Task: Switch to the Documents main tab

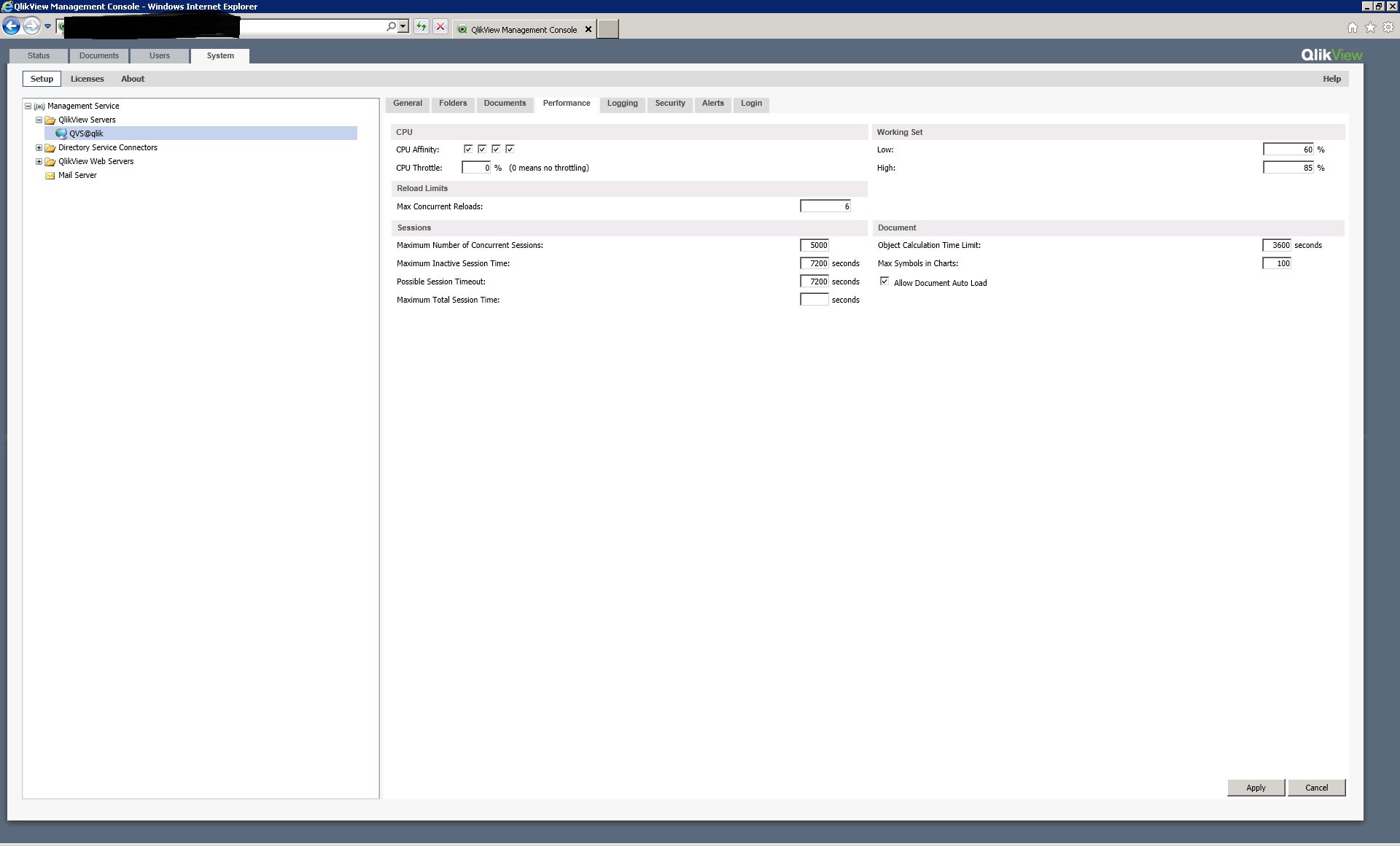Action: [x=99, y=56]
